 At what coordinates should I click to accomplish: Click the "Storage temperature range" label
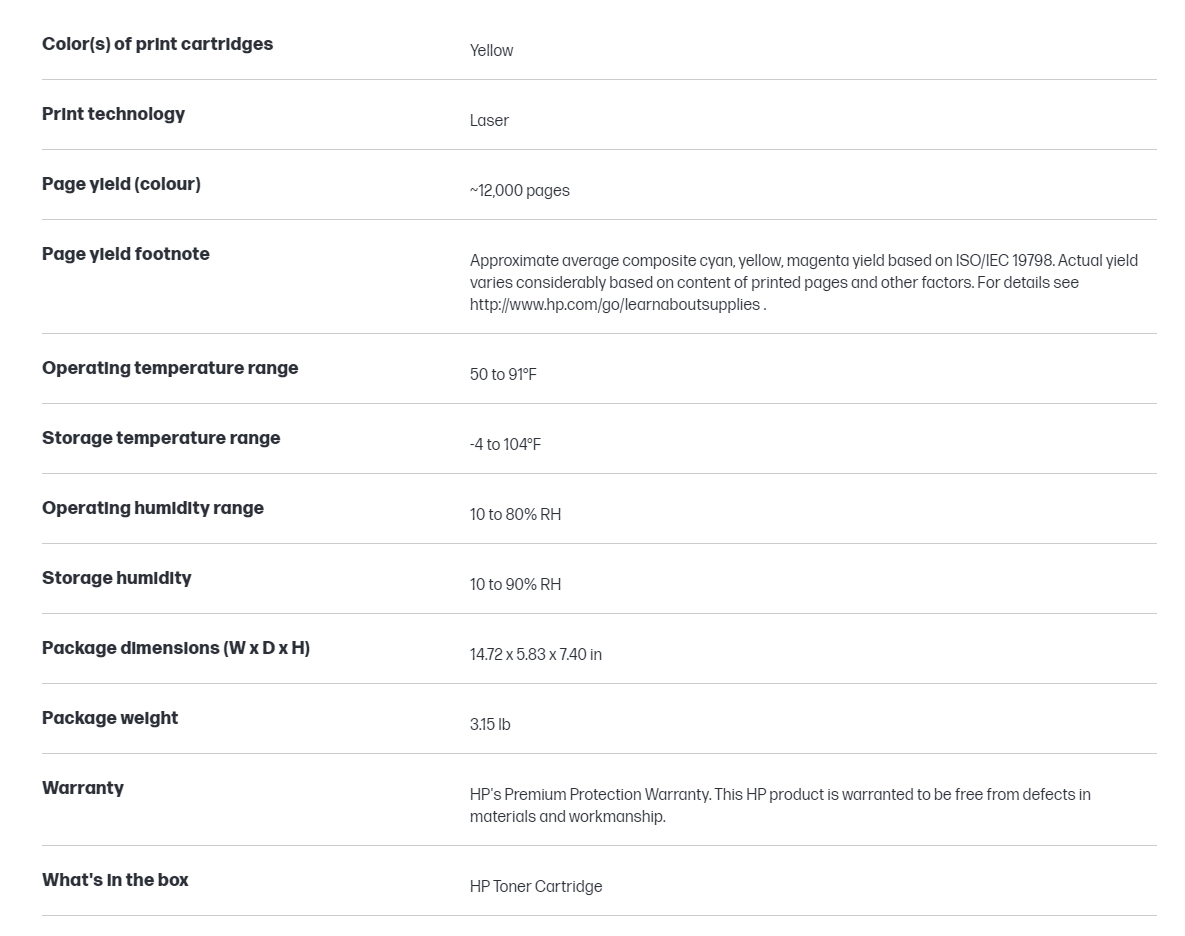click(161, 438)
